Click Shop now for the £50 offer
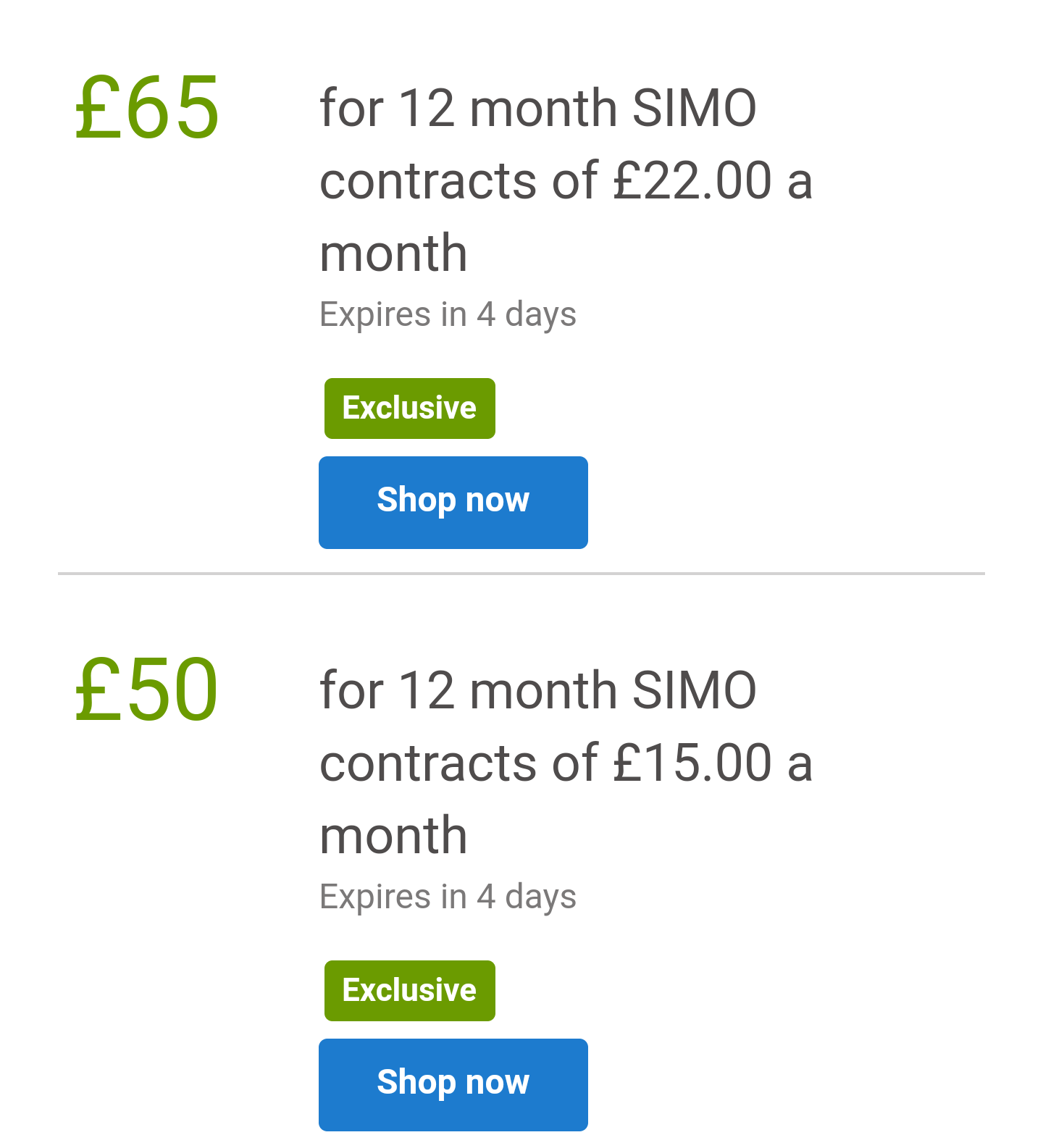The width and height of the screenshot is (1043, 1148). [x=453, y=1084]
